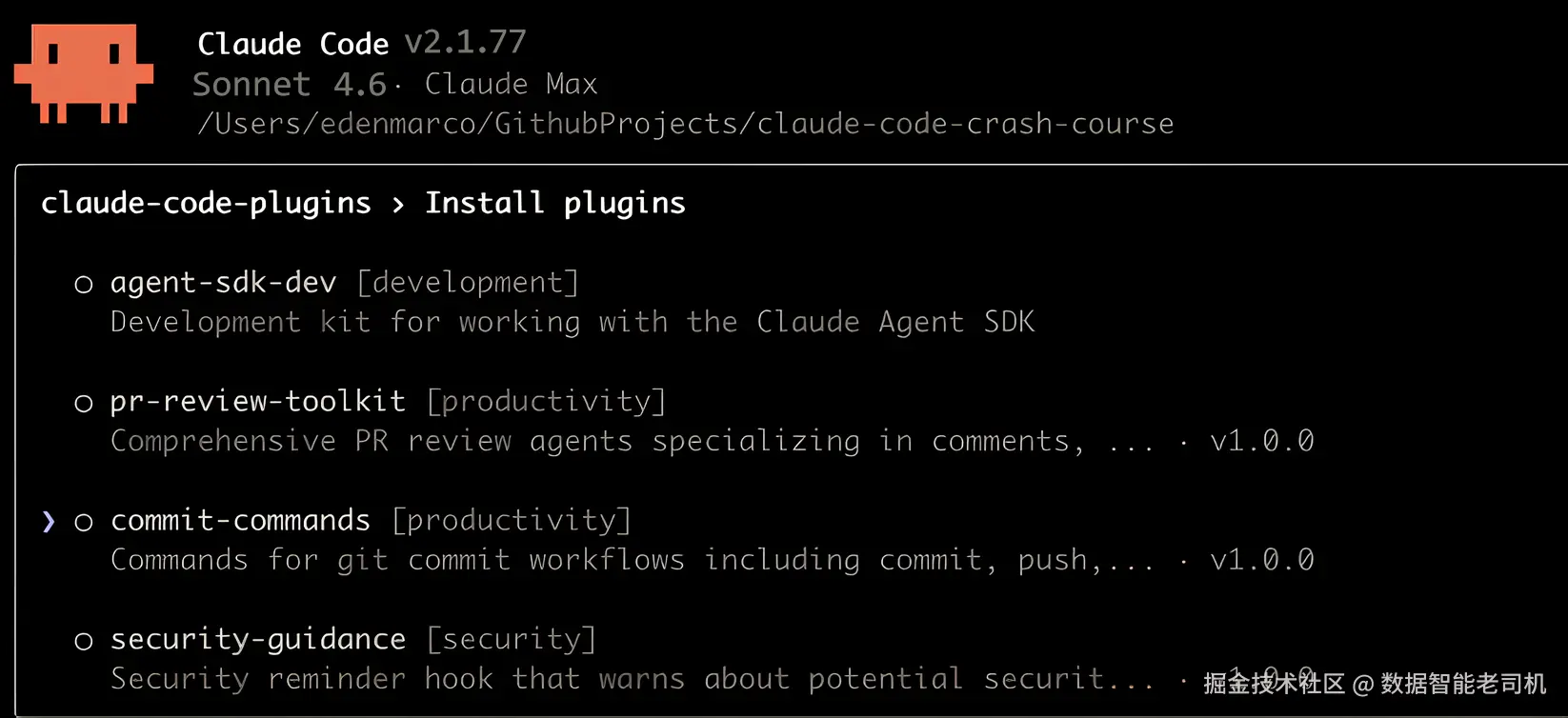Select the agent-sdk-dev plugin name
Screen dimensions: 1568x718
tap(223, 283)
